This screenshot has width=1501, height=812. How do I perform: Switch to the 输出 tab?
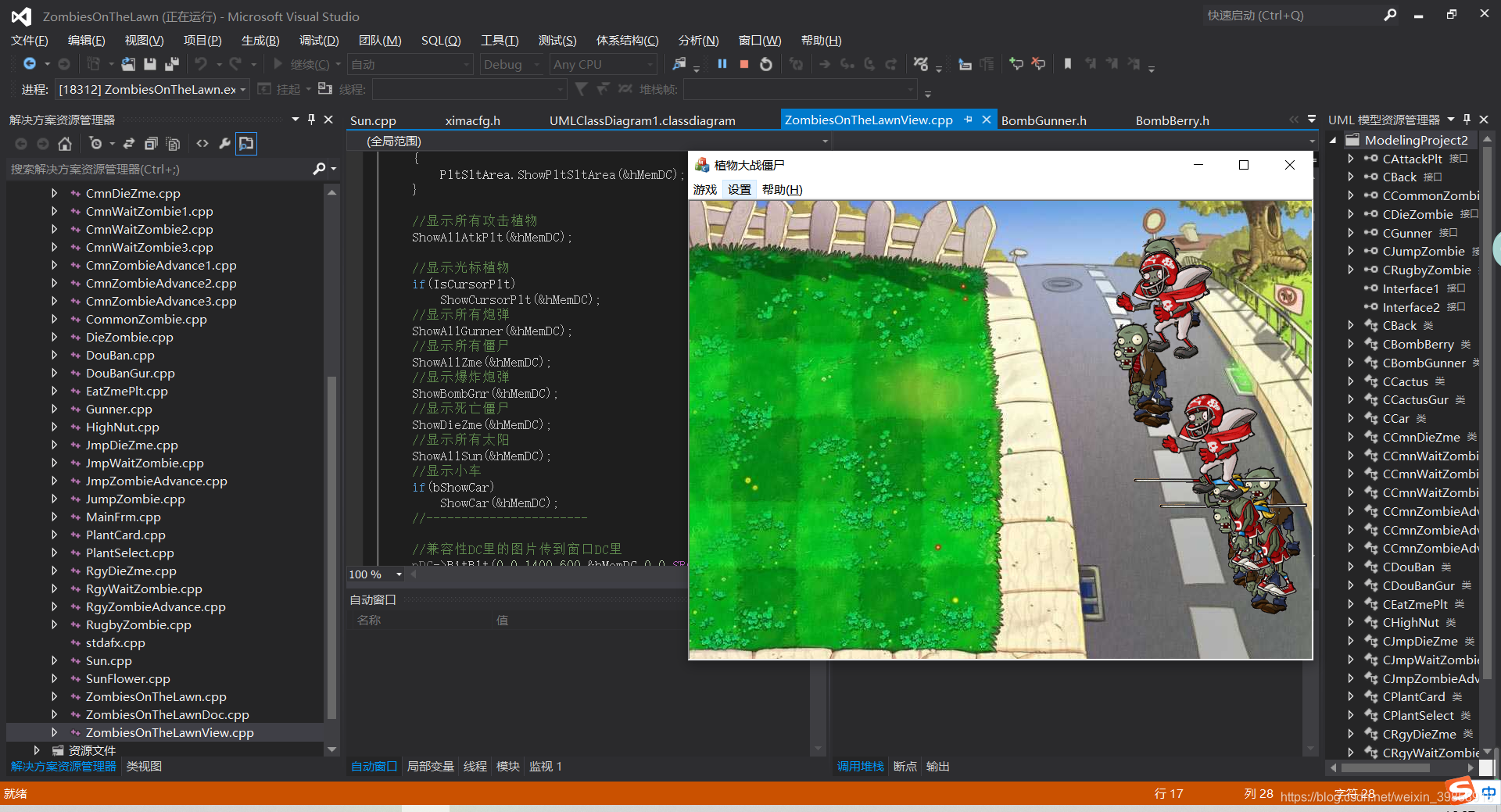[x=938, y=767]
